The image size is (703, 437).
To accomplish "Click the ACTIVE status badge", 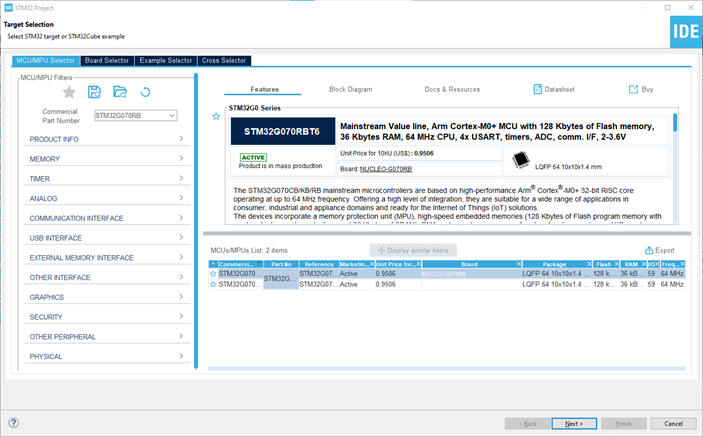I will (253, 157).
